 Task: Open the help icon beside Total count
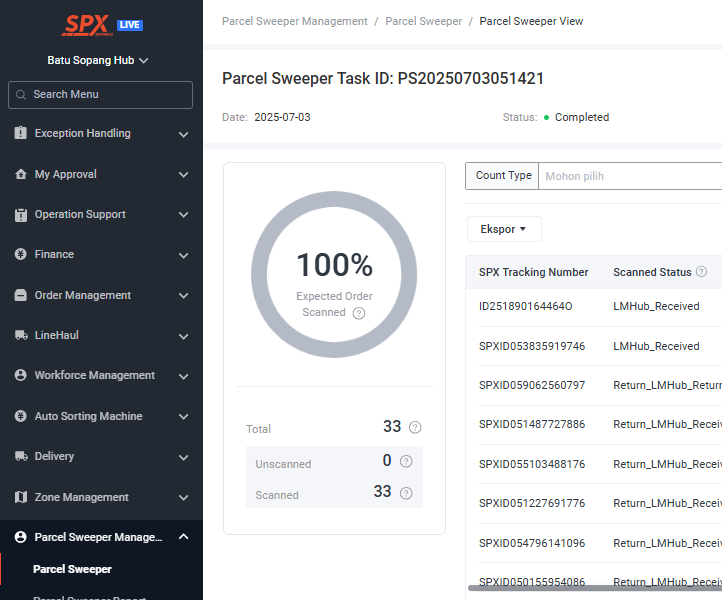click(x=415, y=428)
